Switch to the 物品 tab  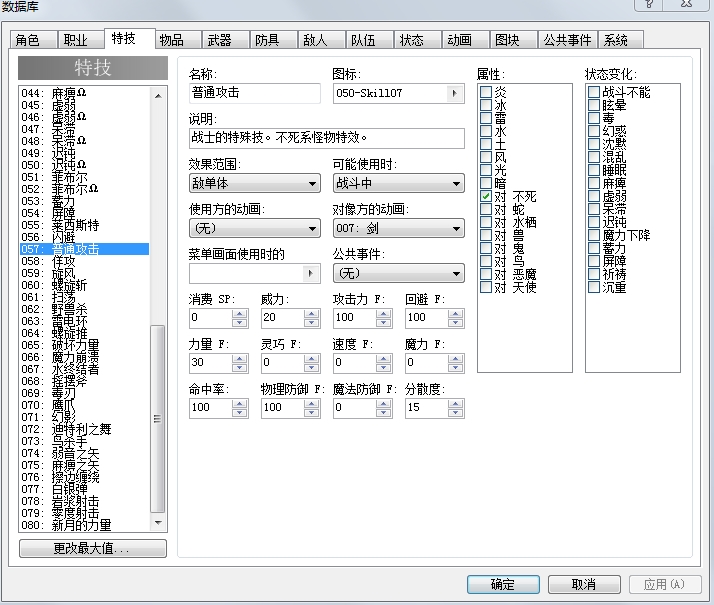click(177, 40)
